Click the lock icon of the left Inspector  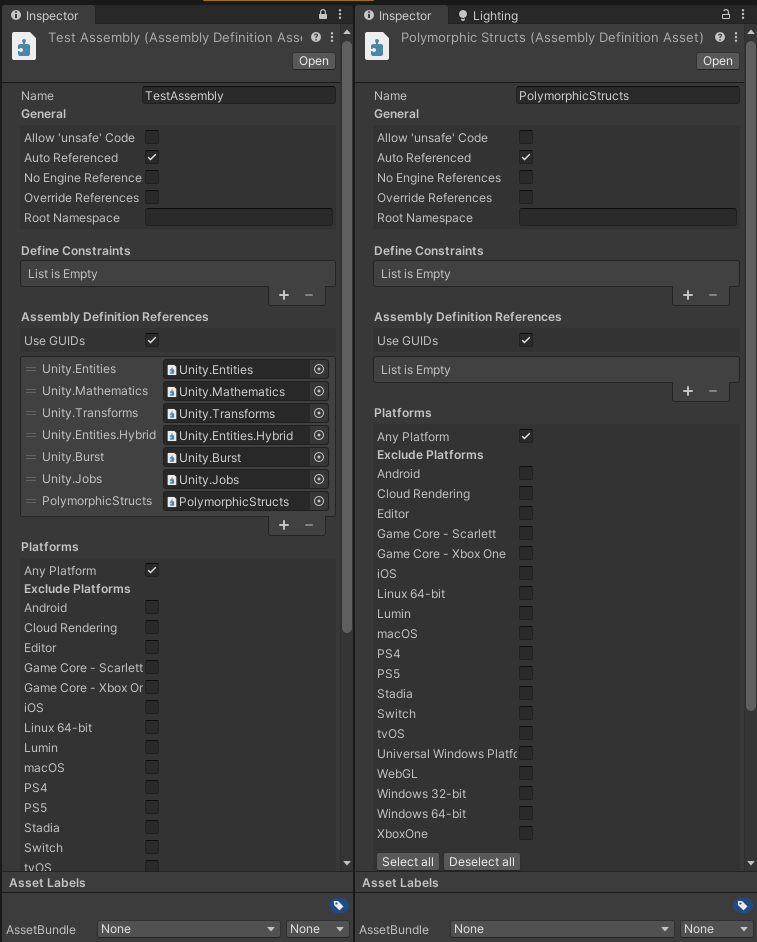point(322,15)
